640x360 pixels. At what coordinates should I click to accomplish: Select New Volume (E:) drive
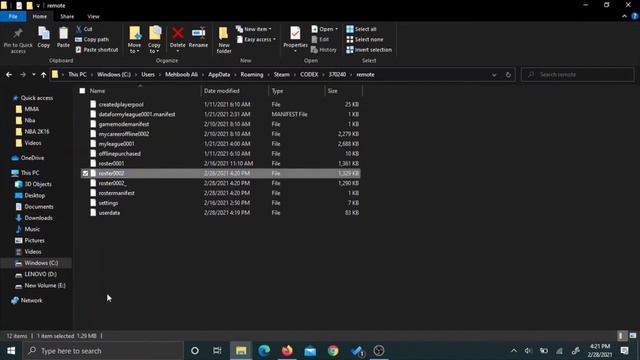[x=45, y=285]
